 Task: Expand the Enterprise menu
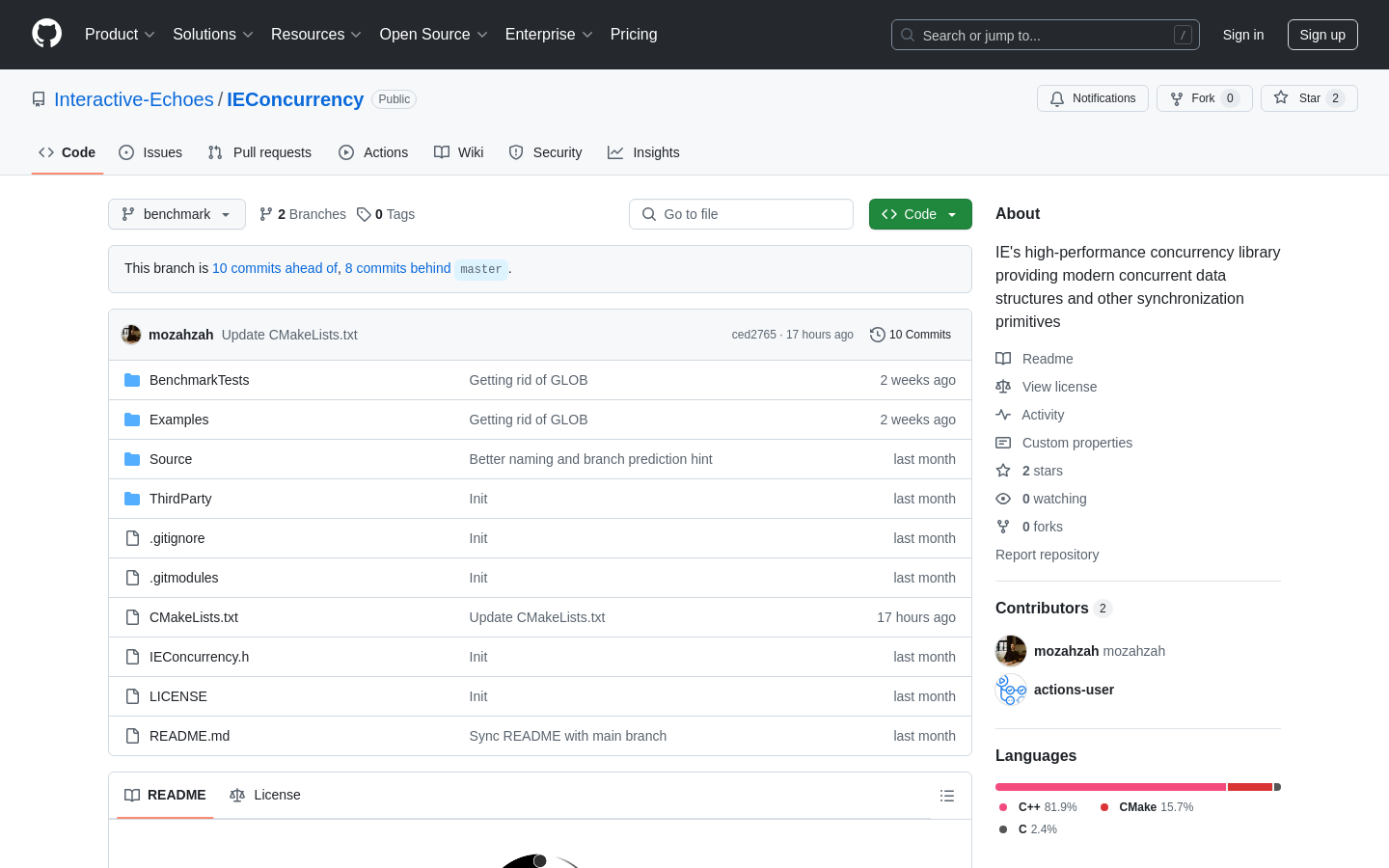coord(549,35)
